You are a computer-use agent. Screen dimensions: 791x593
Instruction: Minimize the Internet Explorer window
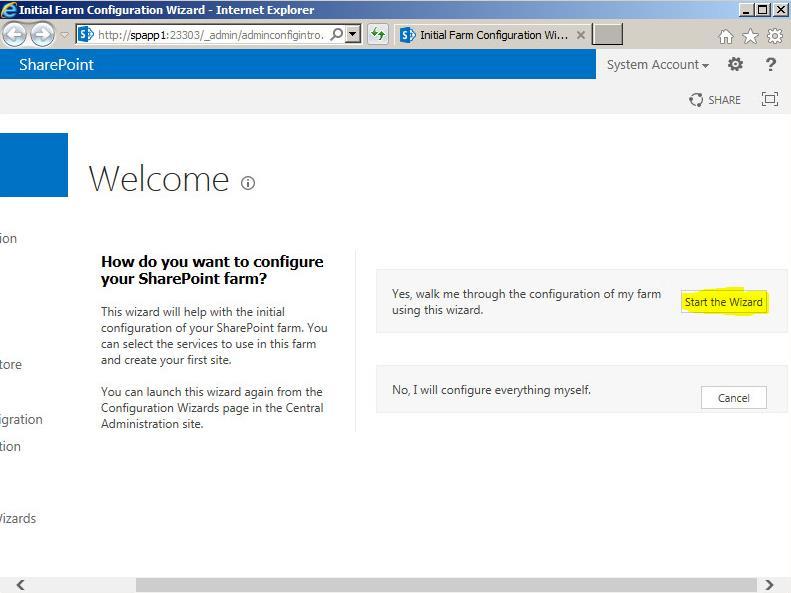tap(747, 10)
